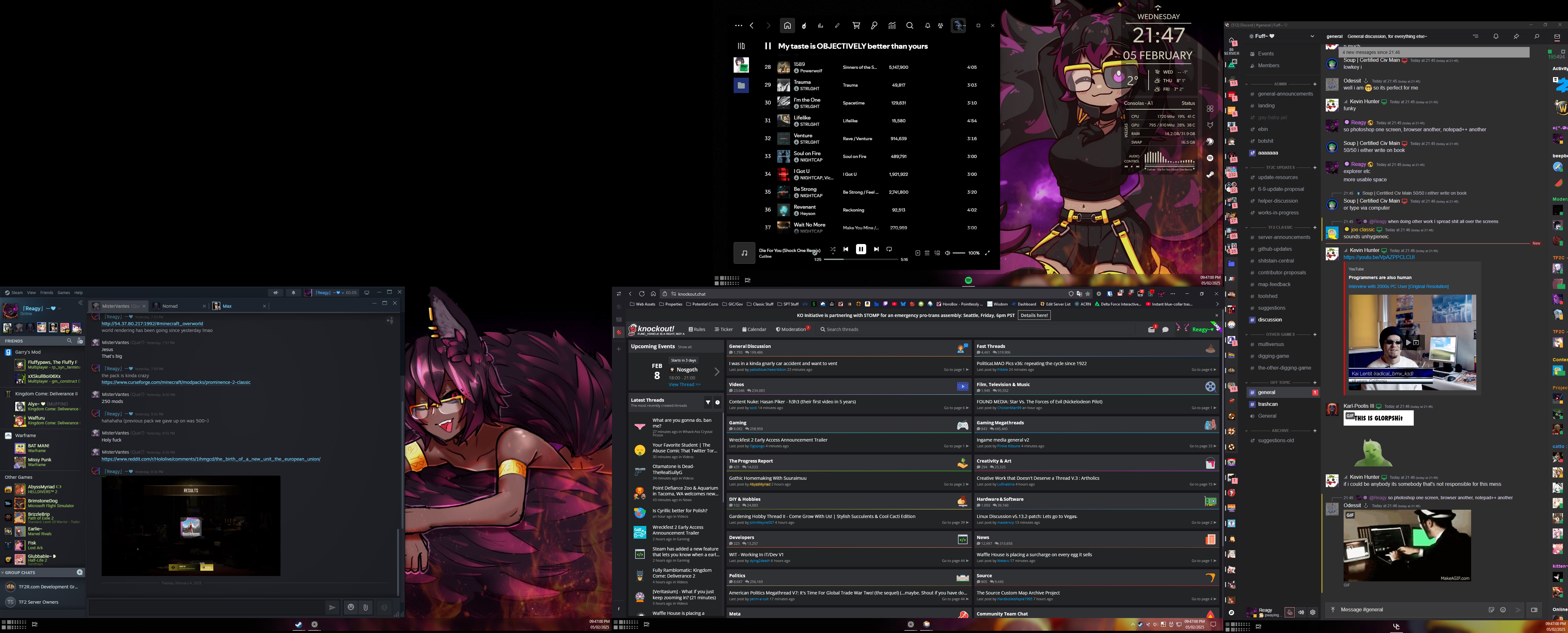1568x633 pixels.
Task: Open emoji picker in Discord message bar
Action: 1503,610
